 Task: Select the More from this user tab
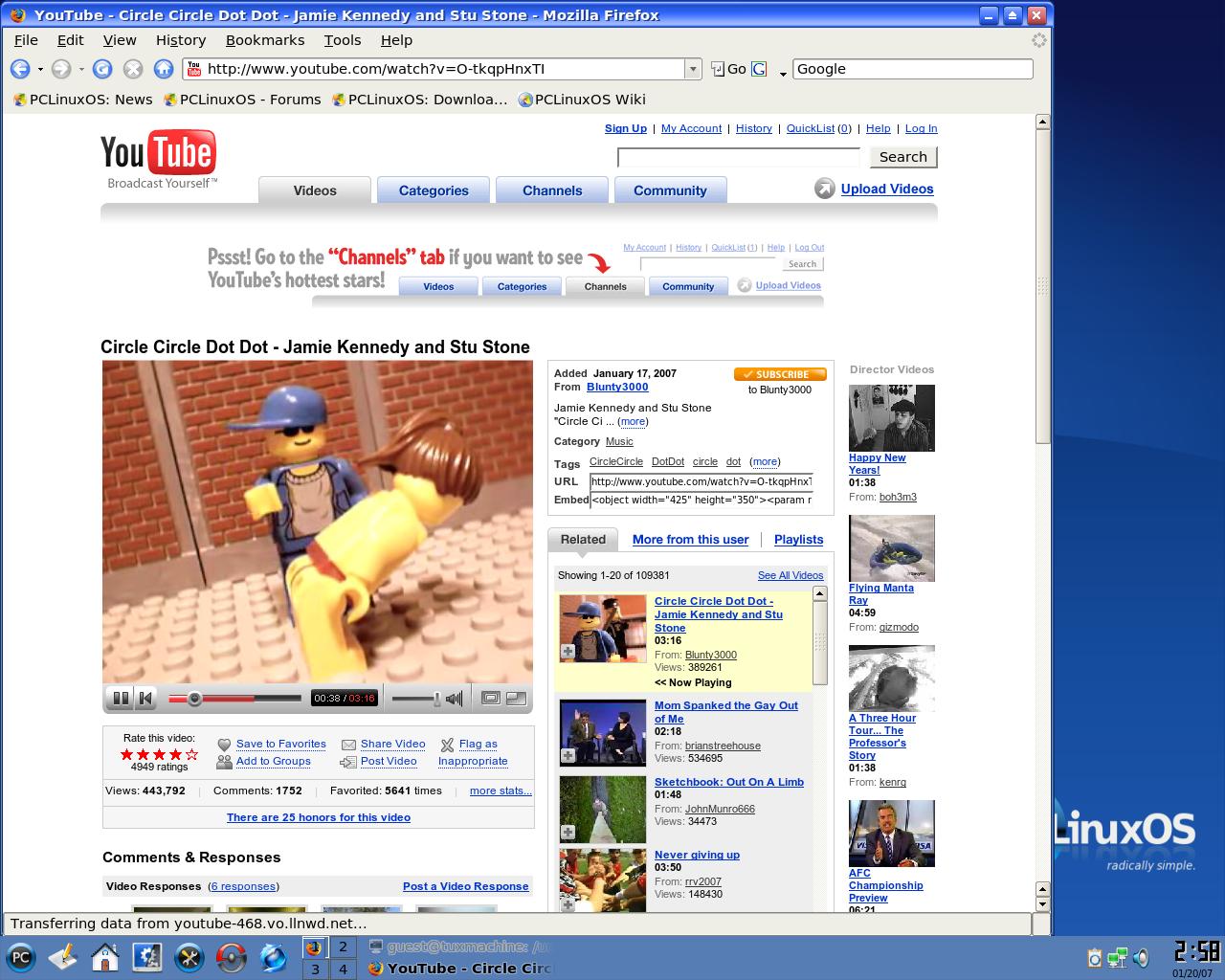(691, 540)
